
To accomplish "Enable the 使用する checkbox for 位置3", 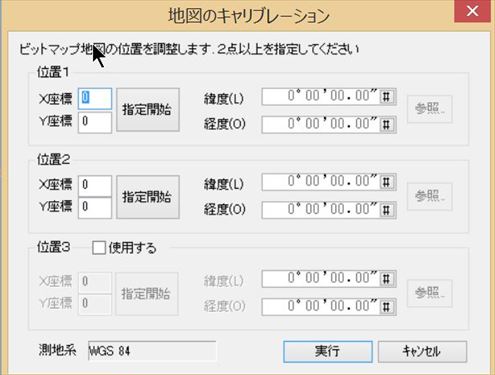I will coord(99,248).
